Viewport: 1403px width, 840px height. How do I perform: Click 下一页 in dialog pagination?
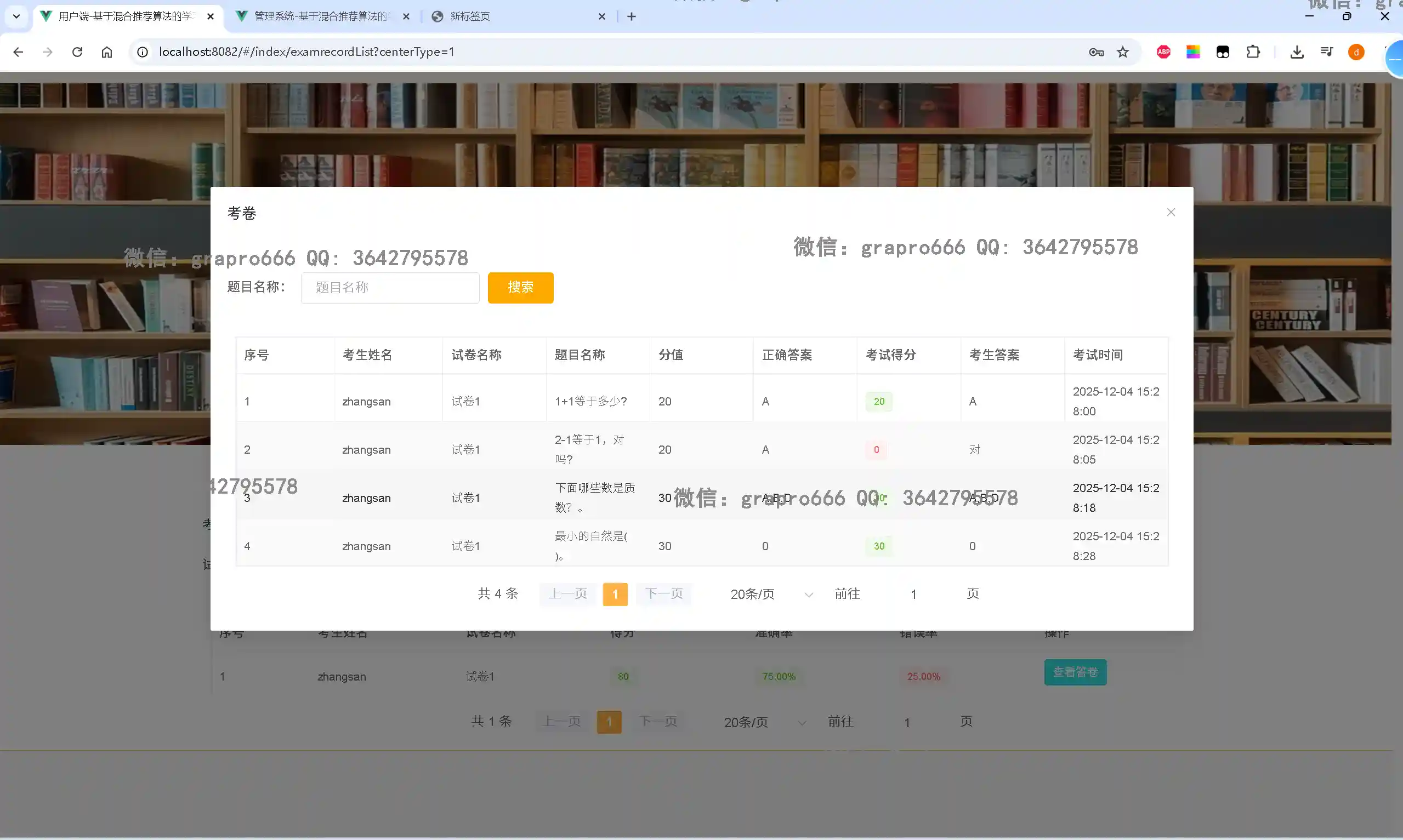pos(663,594)
